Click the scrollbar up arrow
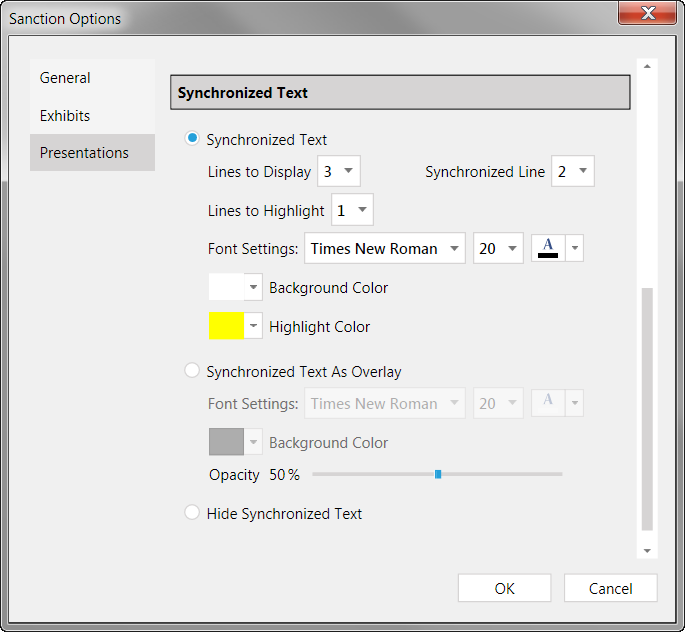Viewport: 685px width, 632px height. [647, 66]
